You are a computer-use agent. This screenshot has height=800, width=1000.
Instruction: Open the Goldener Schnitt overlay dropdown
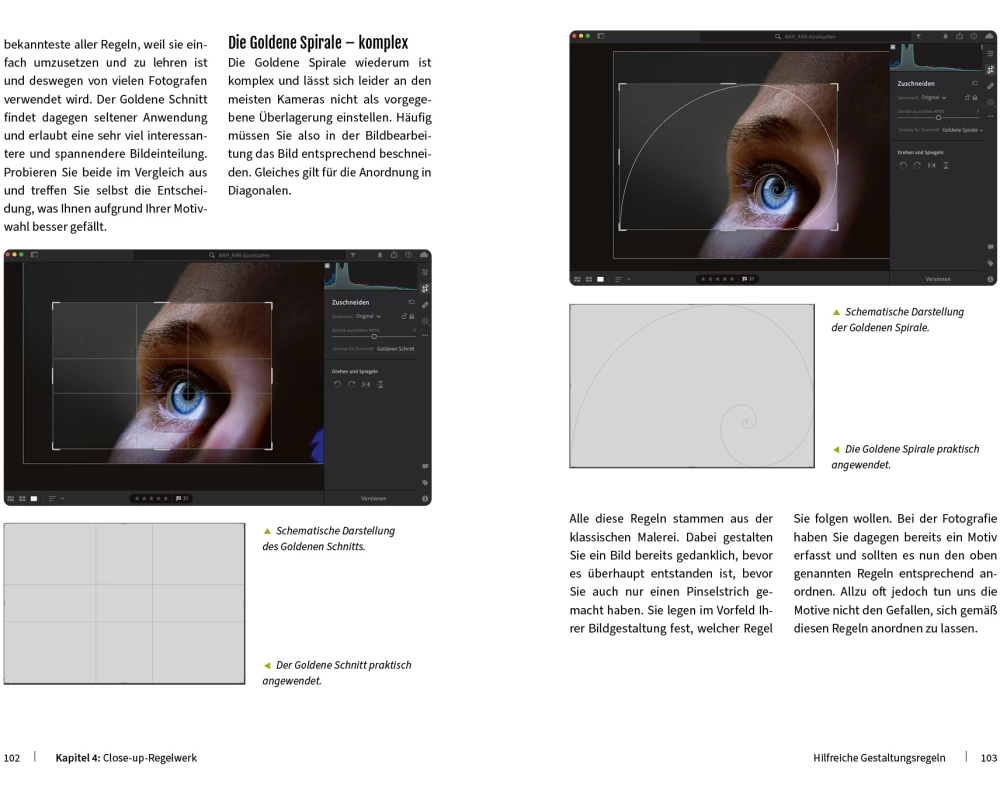[396, 349]
